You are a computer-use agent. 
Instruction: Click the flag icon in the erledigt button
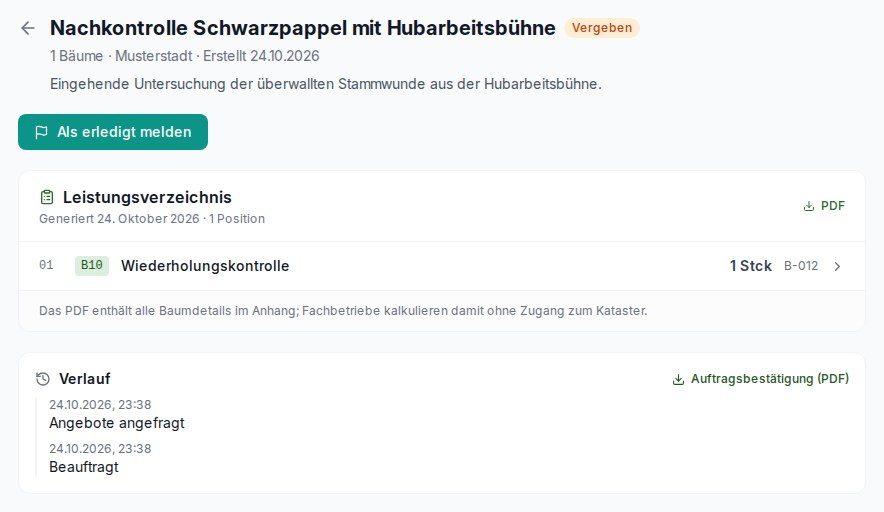coord(41,132)
